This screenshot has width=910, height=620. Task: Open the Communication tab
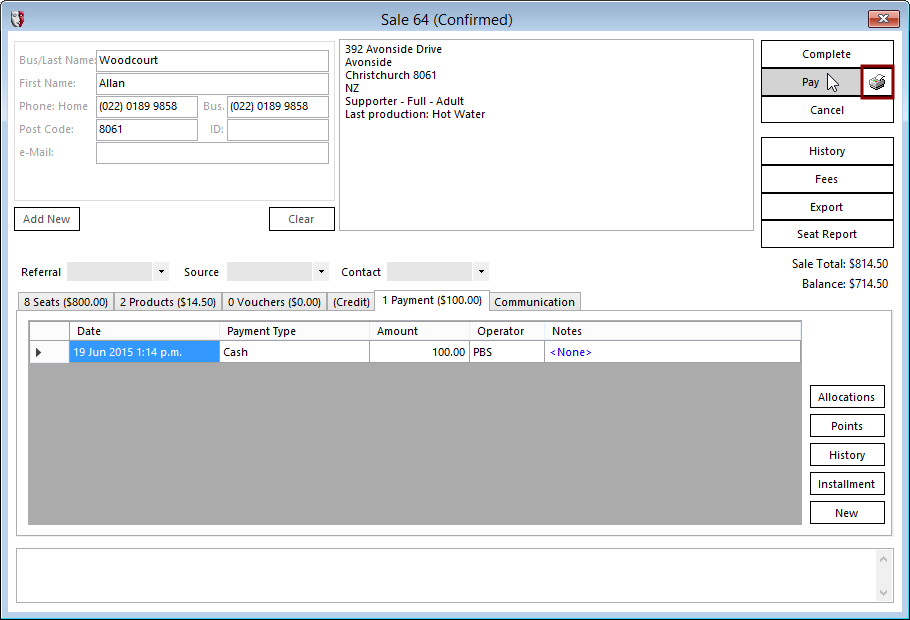tap(535, 302)
